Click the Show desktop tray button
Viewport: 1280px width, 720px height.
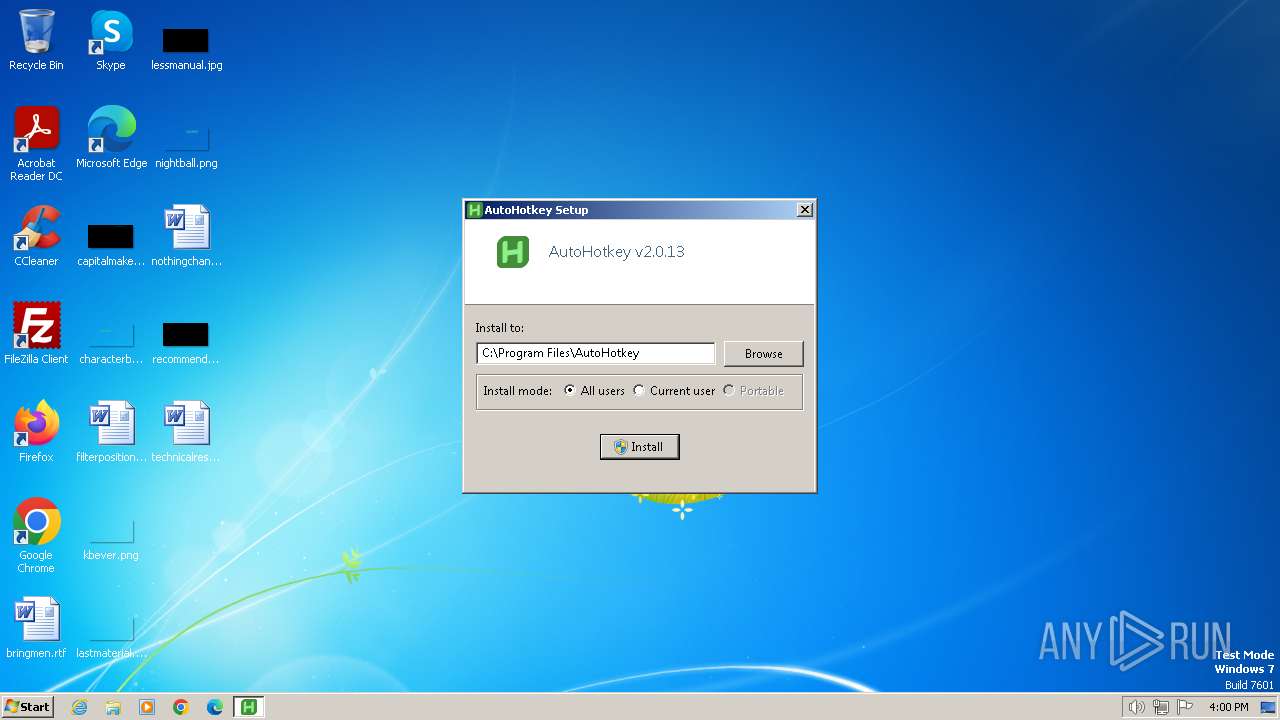point(1268,707)
